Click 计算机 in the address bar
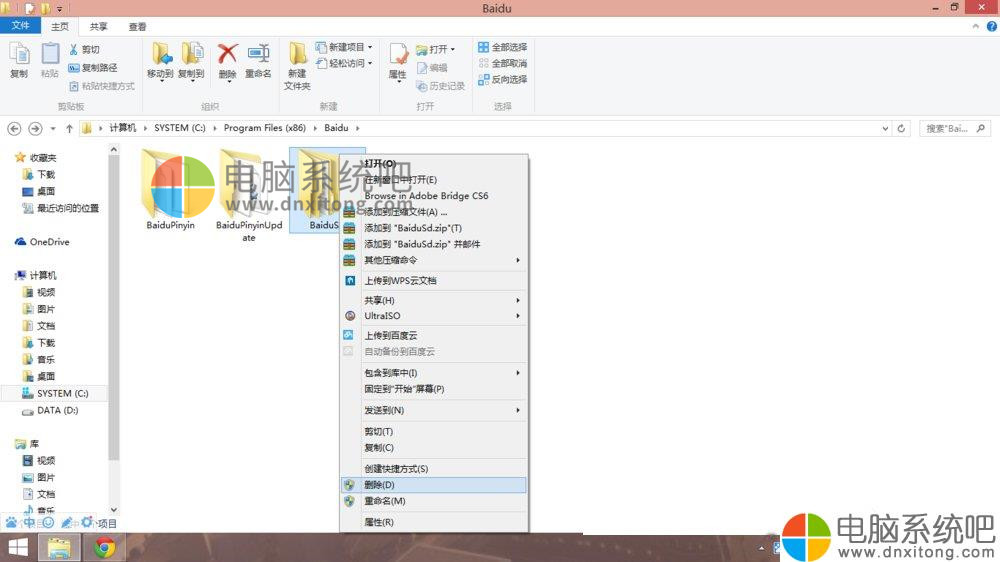This screenshot has width=1000, height=562. pos(122,128)
